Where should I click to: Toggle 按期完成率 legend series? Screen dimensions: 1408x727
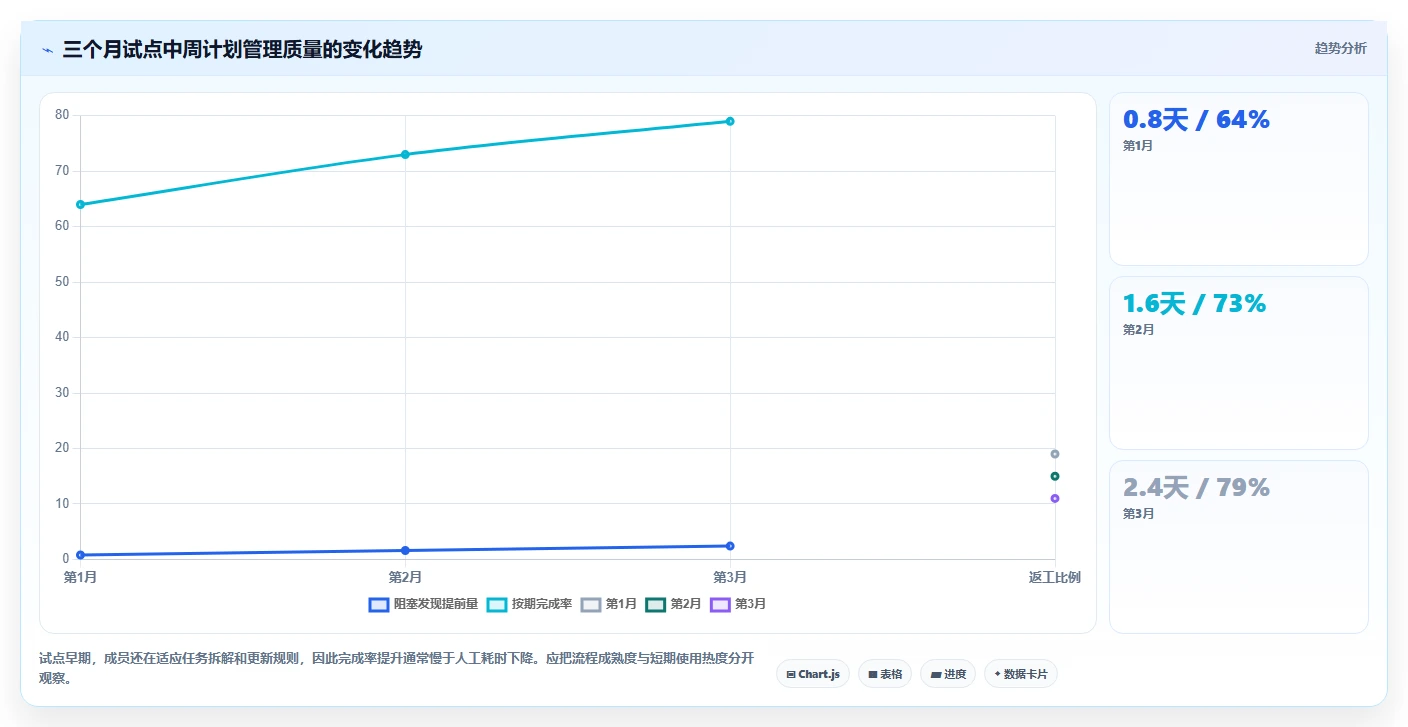coord(530,604)
